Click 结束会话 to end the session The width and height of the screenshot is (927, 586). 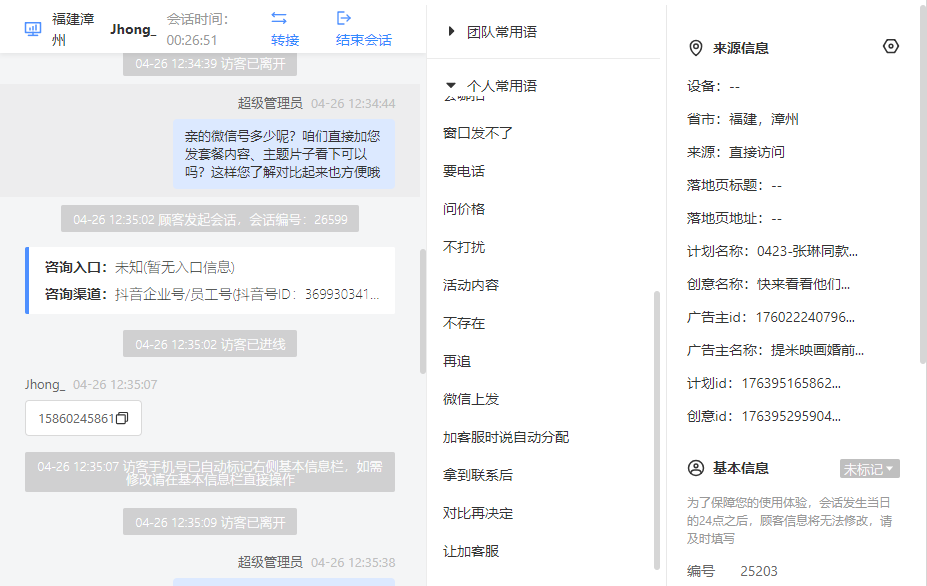pyautogui.click(x=364, y=40)
